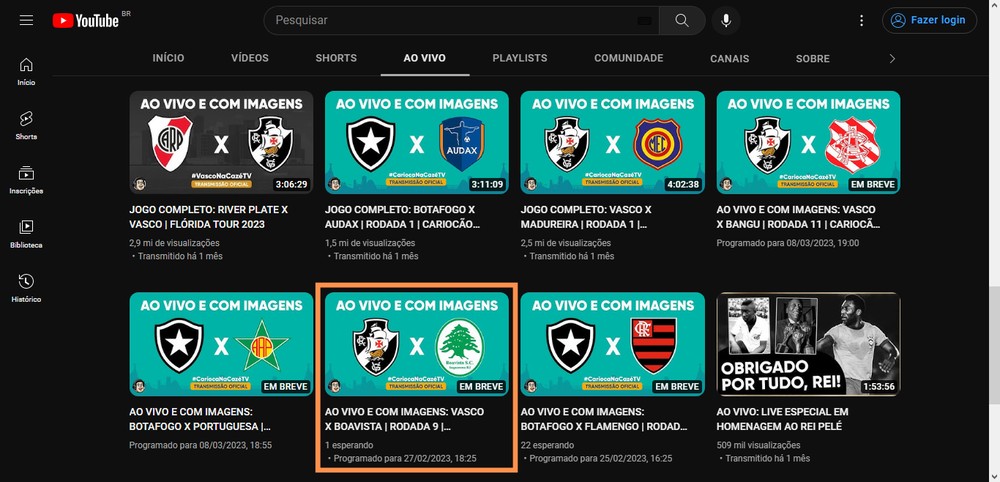Click title BOTAFOGO X PORTUGUESA
1000x482 pixels.
pos(200,419)
